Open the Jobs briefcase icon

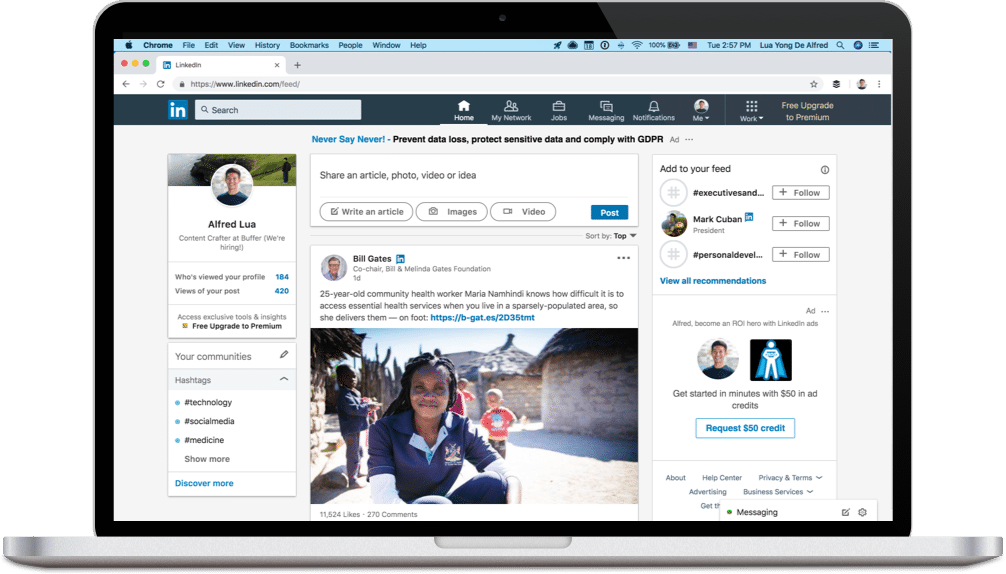click(559, 106)
